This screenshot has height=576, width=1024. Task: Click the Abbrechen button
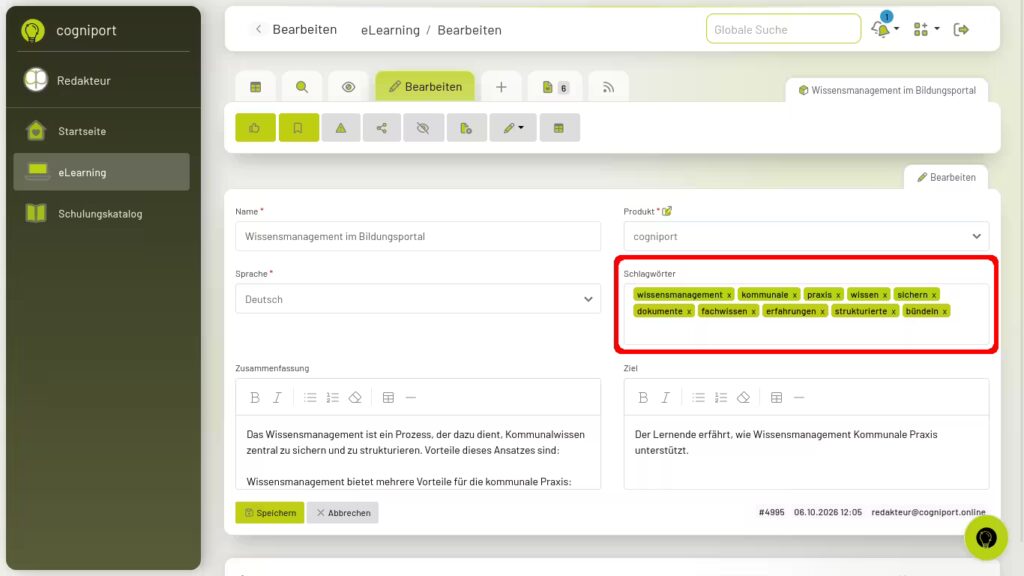pos(343,513)
